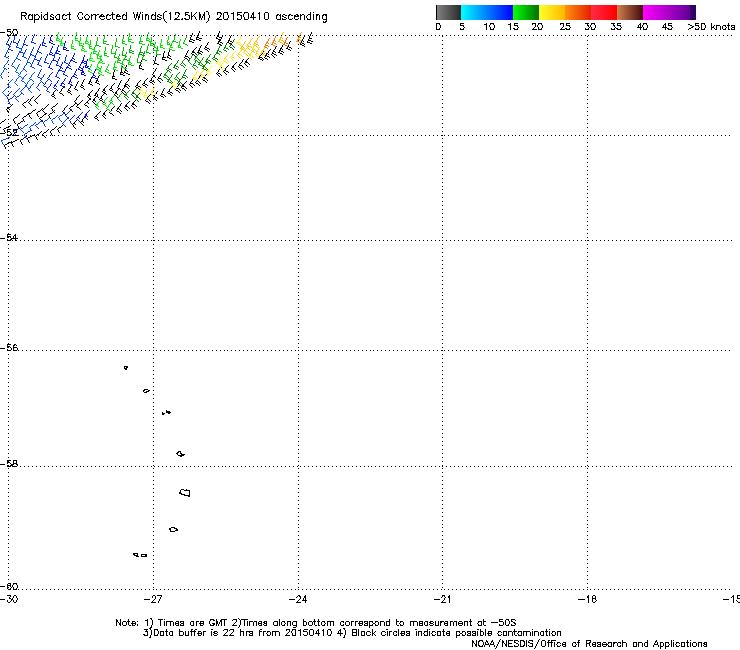Click the note line 'Times are GMT'
This screenshot has height=650, width=740.
[193, 623]
